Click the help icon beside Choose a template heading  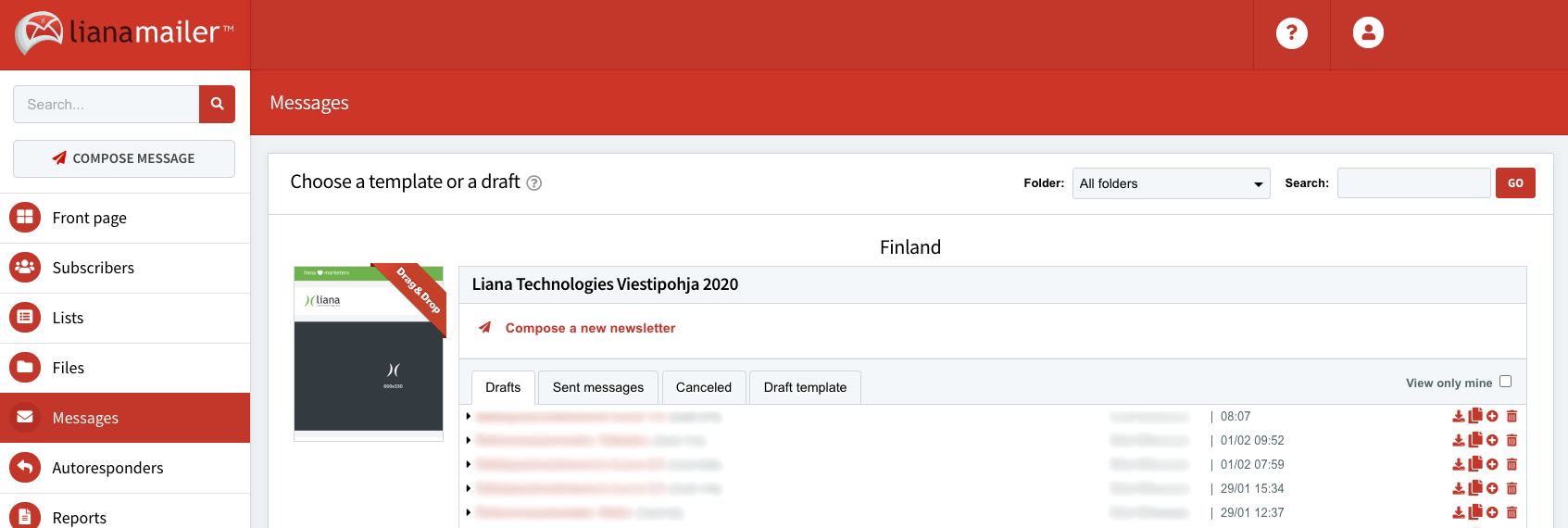pos(534,183)
